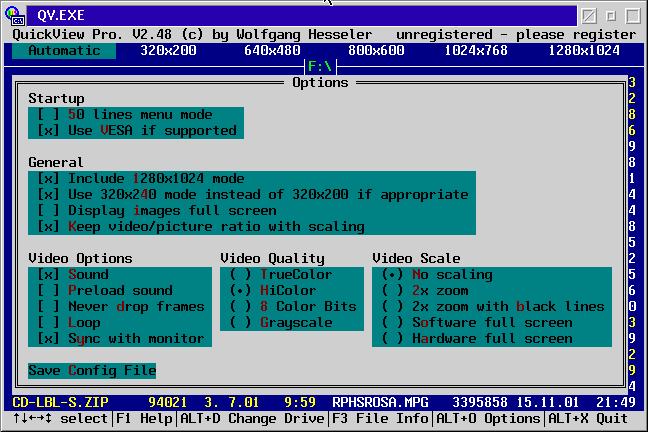Click 'QuickView Pro. V2.48' header text
The image size is (648, 432).
[x=92, y=34]
